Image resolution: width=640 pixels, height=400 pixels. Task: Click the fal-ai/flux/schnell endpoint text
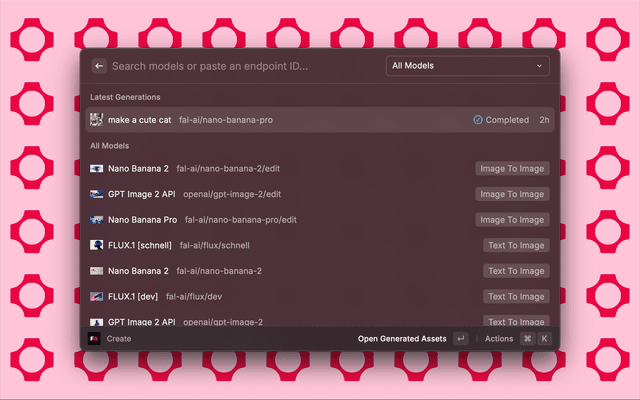[x=215, y=245]
